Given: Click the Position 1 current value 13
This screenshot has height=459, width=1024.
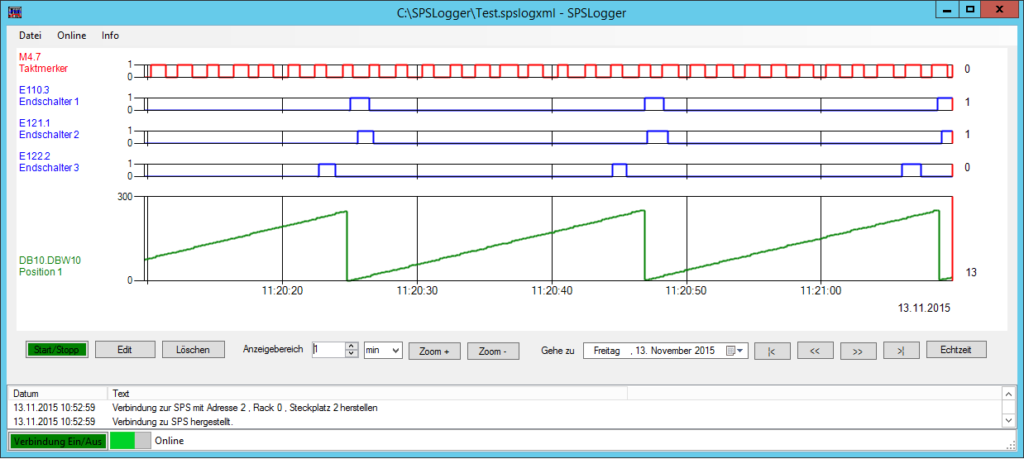Looking at the screenshot, I should pyautogui.click(x=971, y=272).
